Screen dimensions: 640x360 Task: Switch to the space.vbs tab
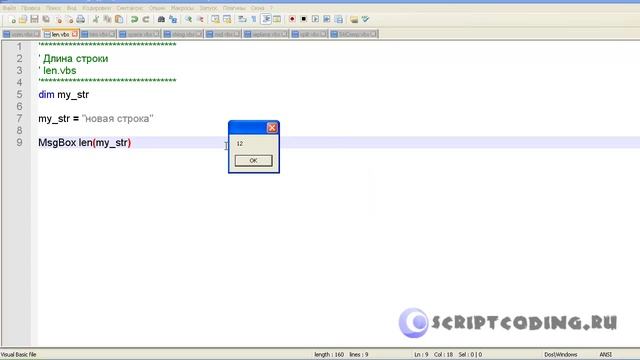pyautogui.click(x=140, y=34)
